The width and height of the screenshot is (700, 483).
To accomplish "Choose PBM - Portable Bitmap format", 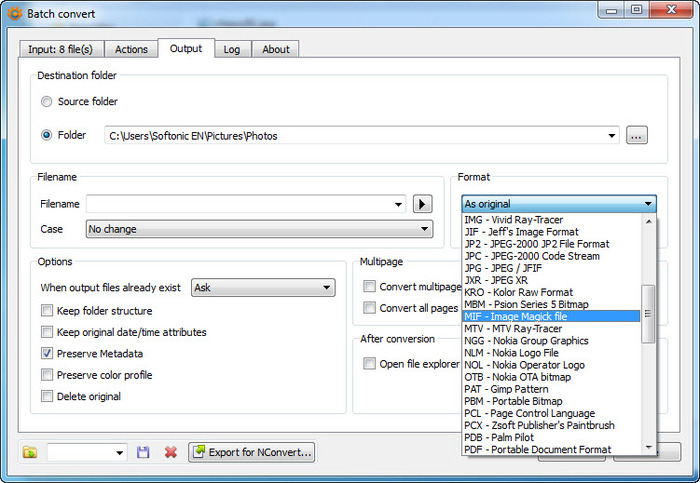I will click(551, 401).
